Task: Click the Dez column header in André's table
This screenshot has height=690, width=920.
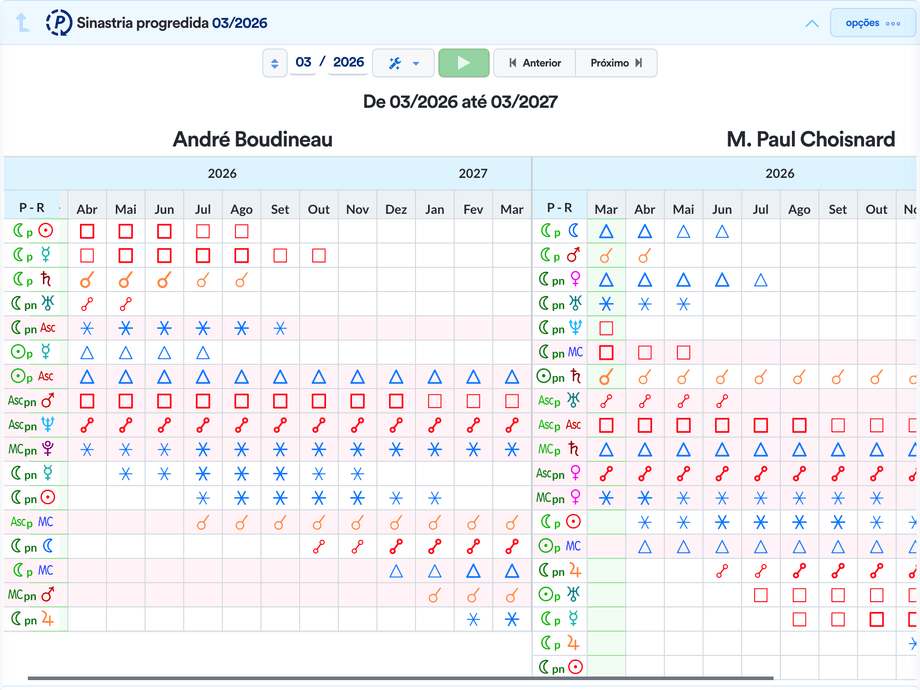Action: [396, 209]
